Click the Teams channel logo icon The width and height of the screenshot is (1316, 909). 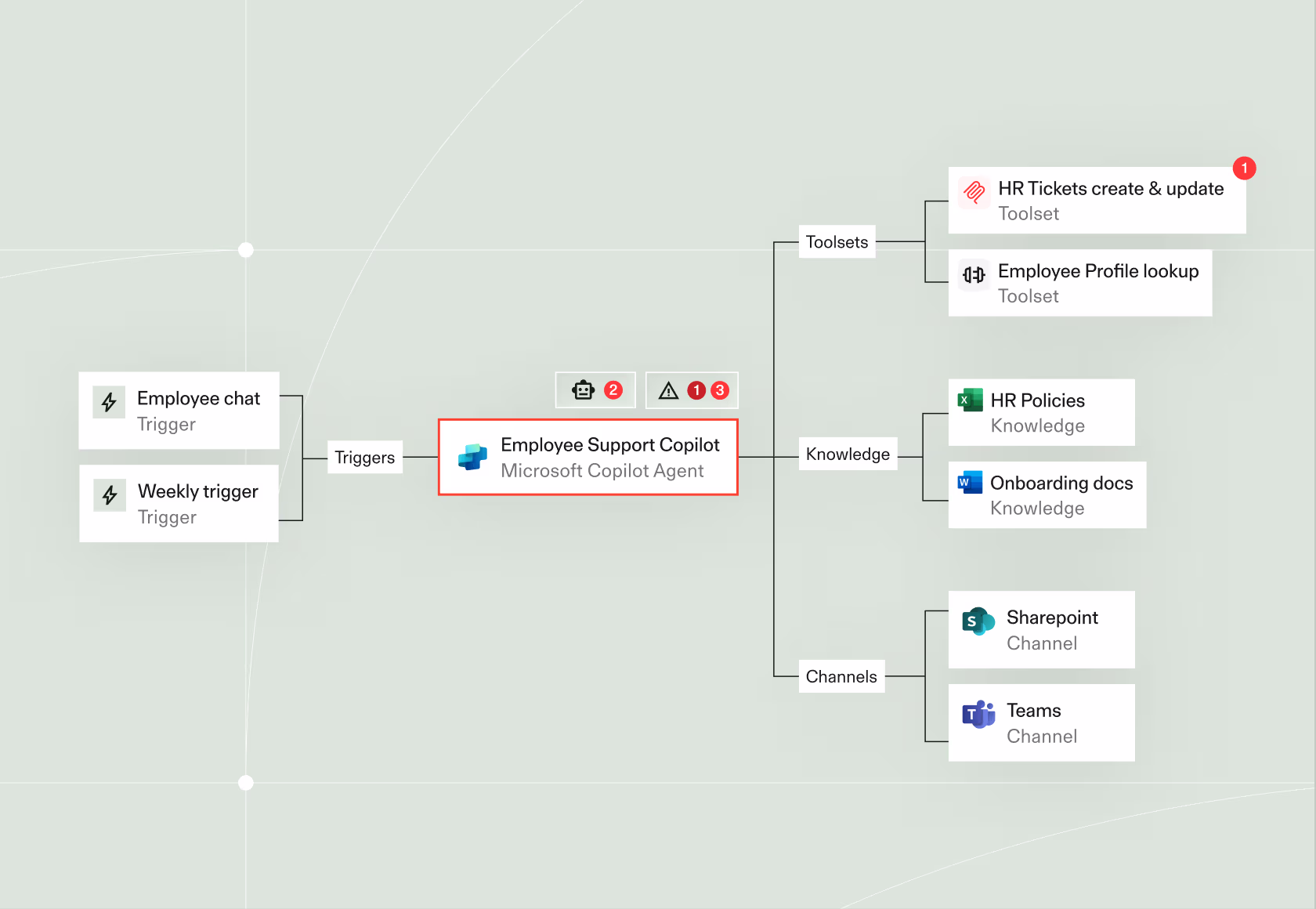(978, 714)
